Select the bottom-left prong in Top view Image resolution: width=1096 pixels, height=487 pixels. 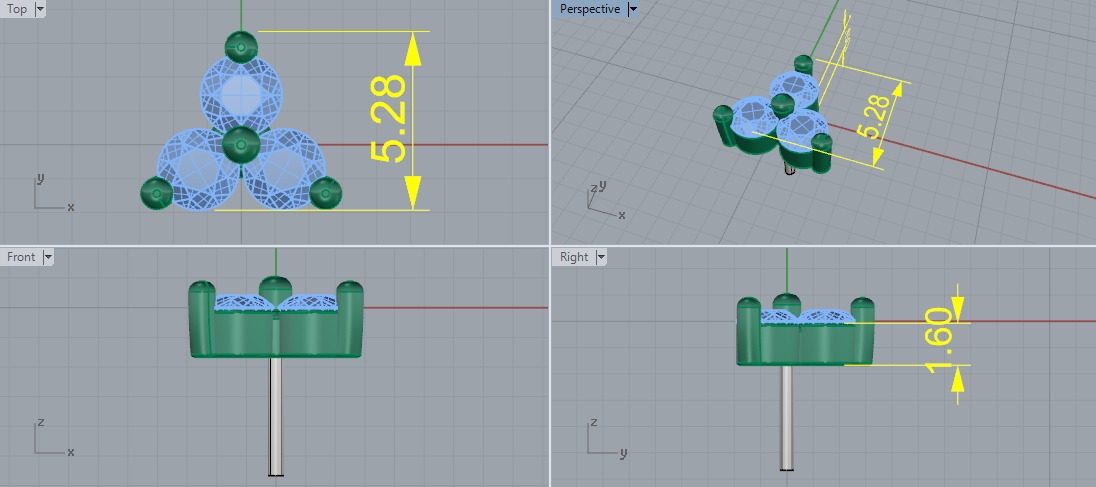pyautogui.click(x=157, y=192)
